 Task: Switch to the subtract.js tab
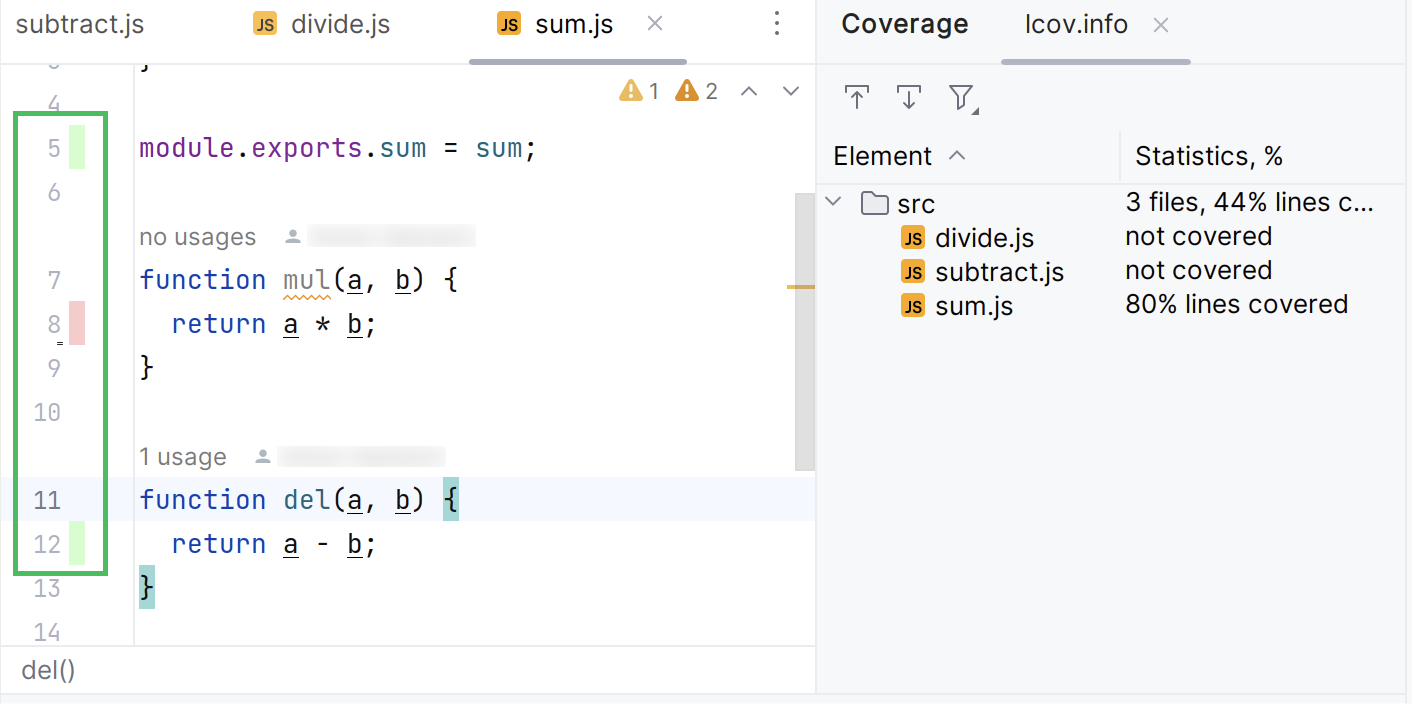[x=80, y=24]
